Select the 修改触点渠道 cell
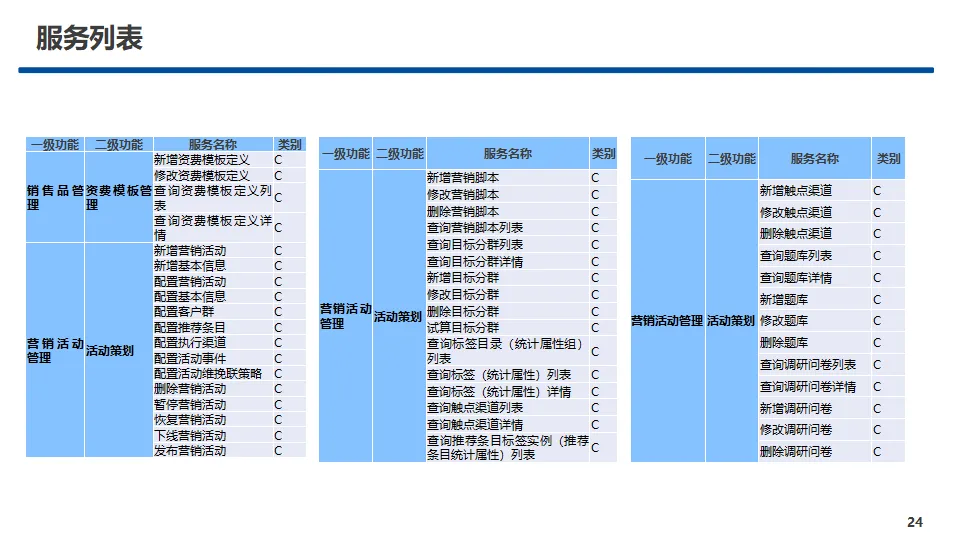Image resolution: width=960 pixels, height=540 pixels. (814, 212)
